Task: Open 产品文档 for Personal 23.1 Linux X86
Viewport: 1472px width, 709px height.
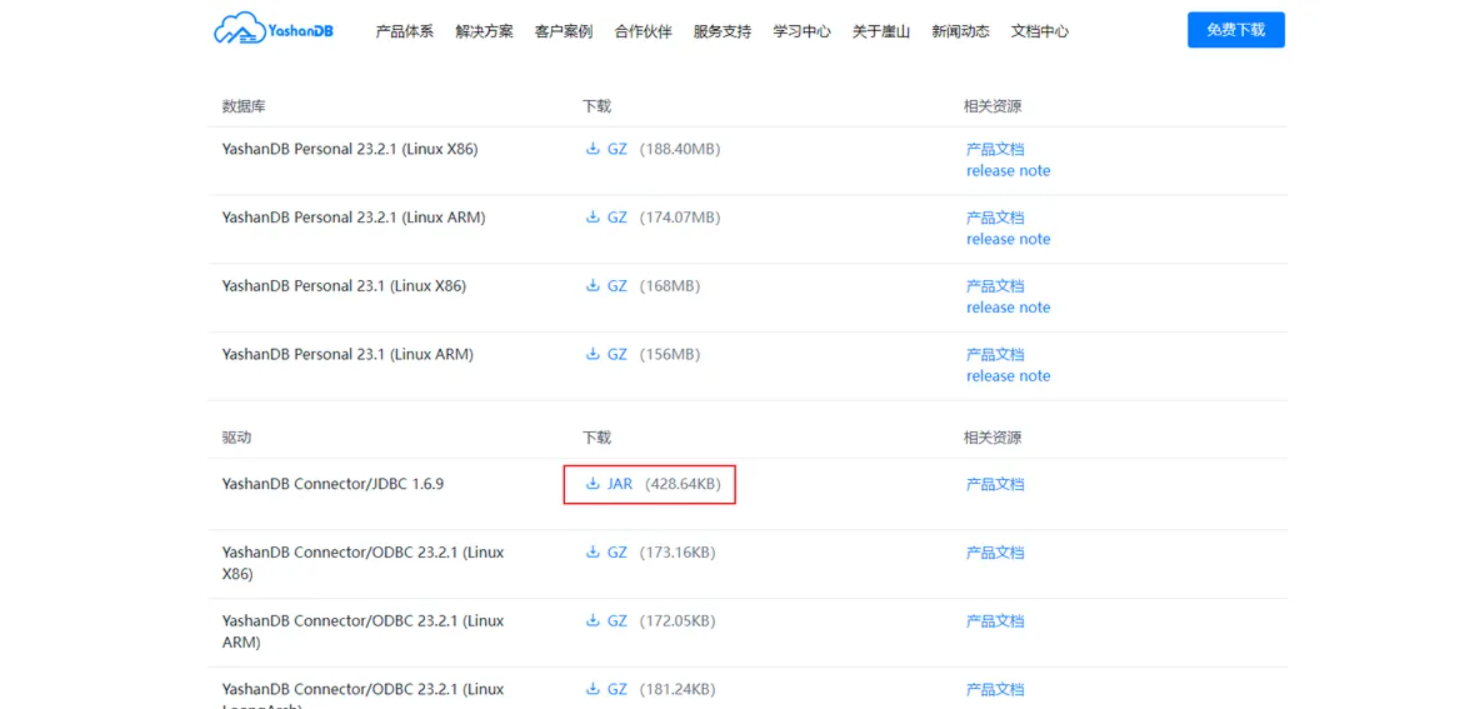Action: coord(995,286)
